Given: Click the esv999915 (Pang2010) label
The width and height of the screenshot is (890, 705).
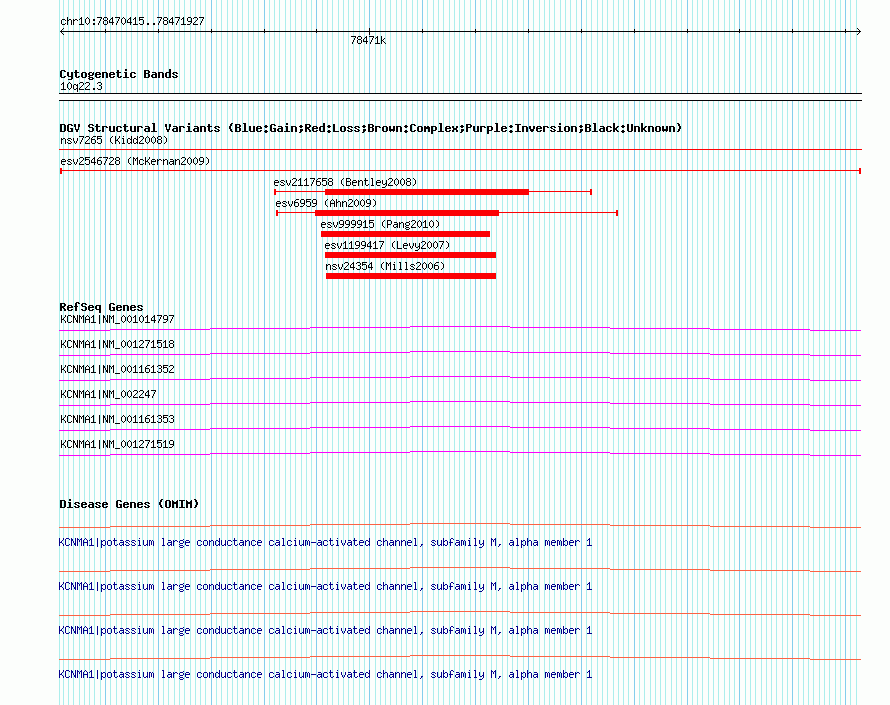Looking at the screenshot, I should [380, 224].
